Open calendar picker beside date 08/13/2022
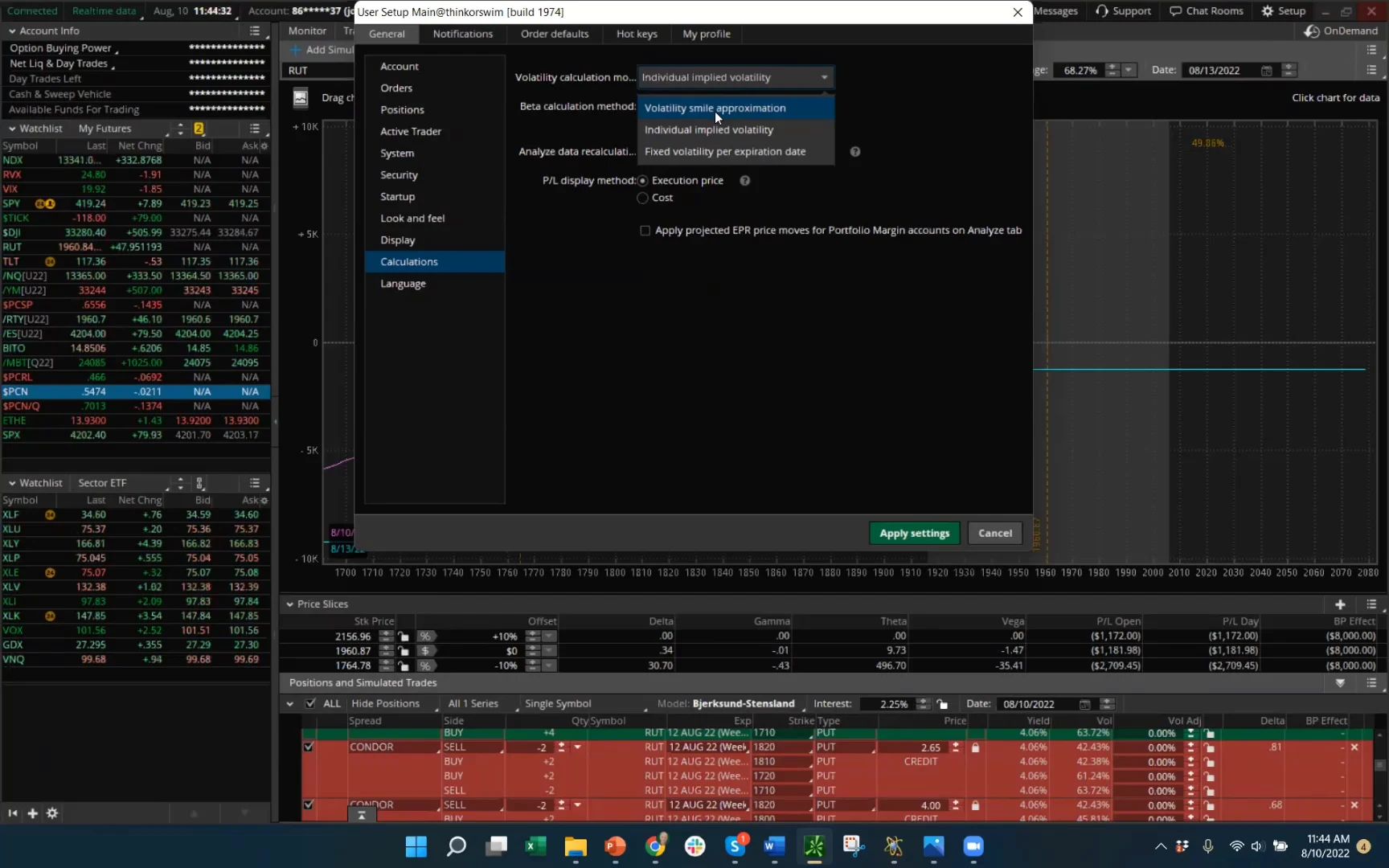 [x=1267, y=71]
